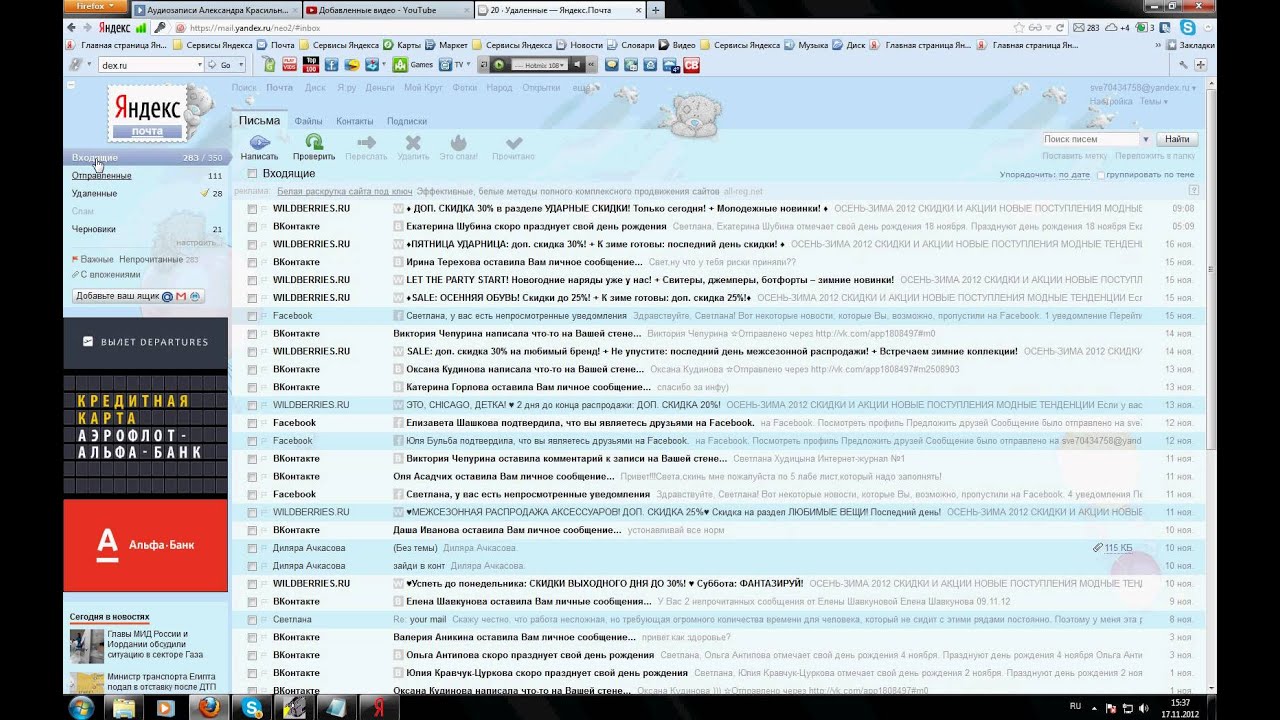Image resolution: width=1280 pixels, height=720 pixels.
Task: Switch to the Контакты tab
Action: coord(355,121)
